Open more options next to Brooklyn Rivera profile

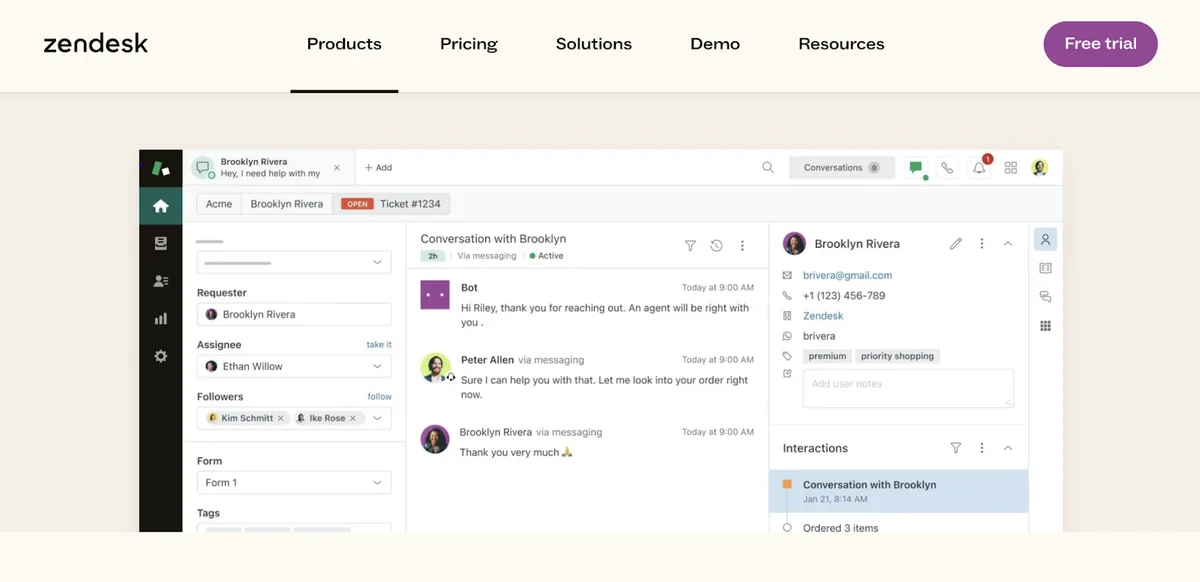pyautogui.click(x=982, y=243)
